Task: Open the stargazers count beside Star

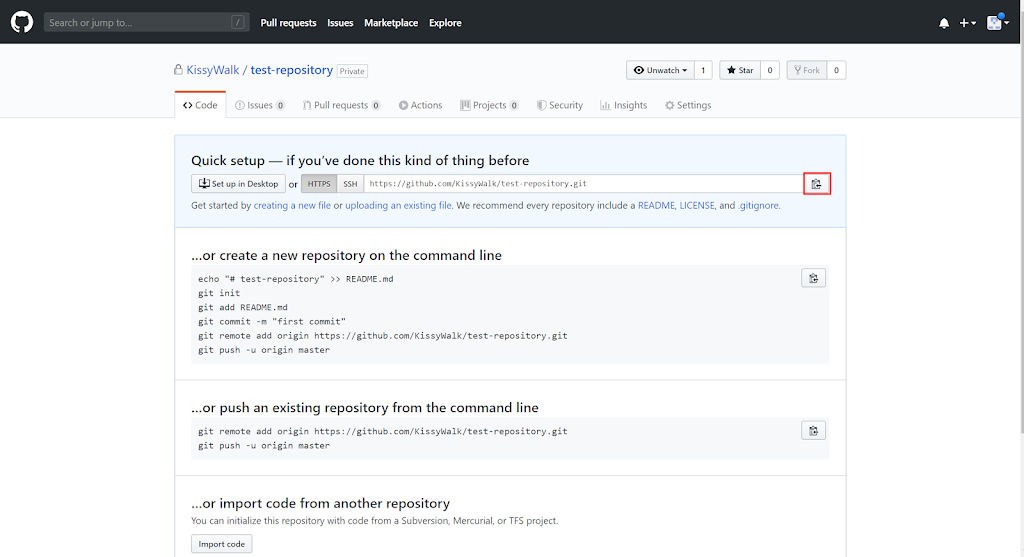Action: click(770, 70)
